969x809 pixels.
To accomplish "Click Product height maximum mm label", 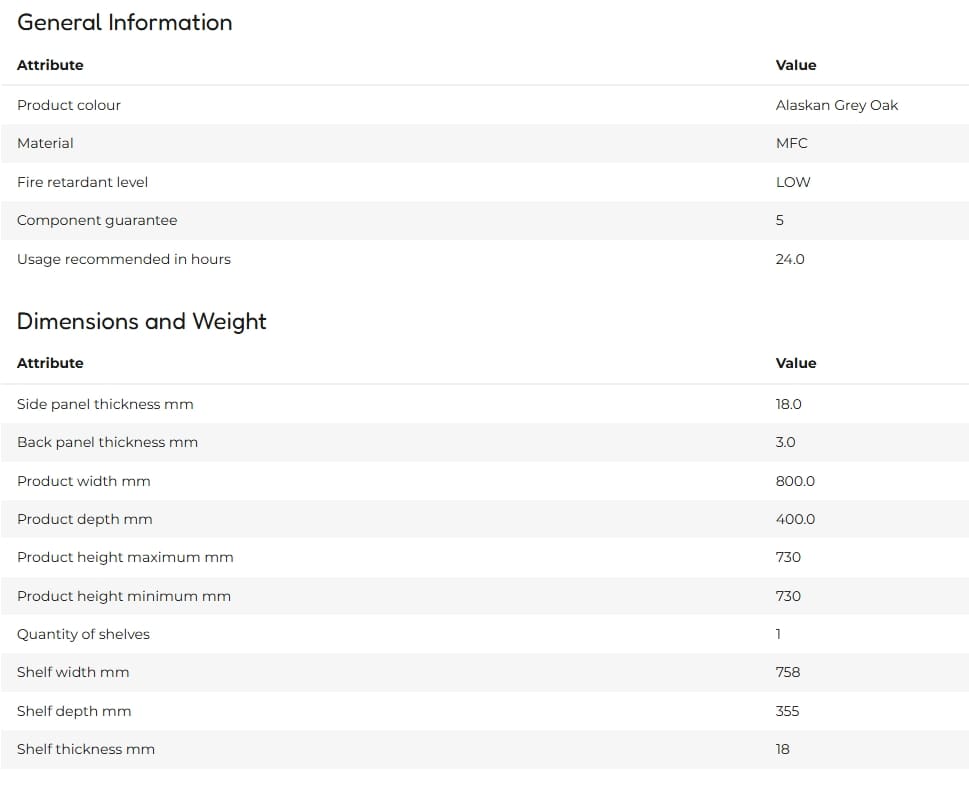I will pos(125,557).
